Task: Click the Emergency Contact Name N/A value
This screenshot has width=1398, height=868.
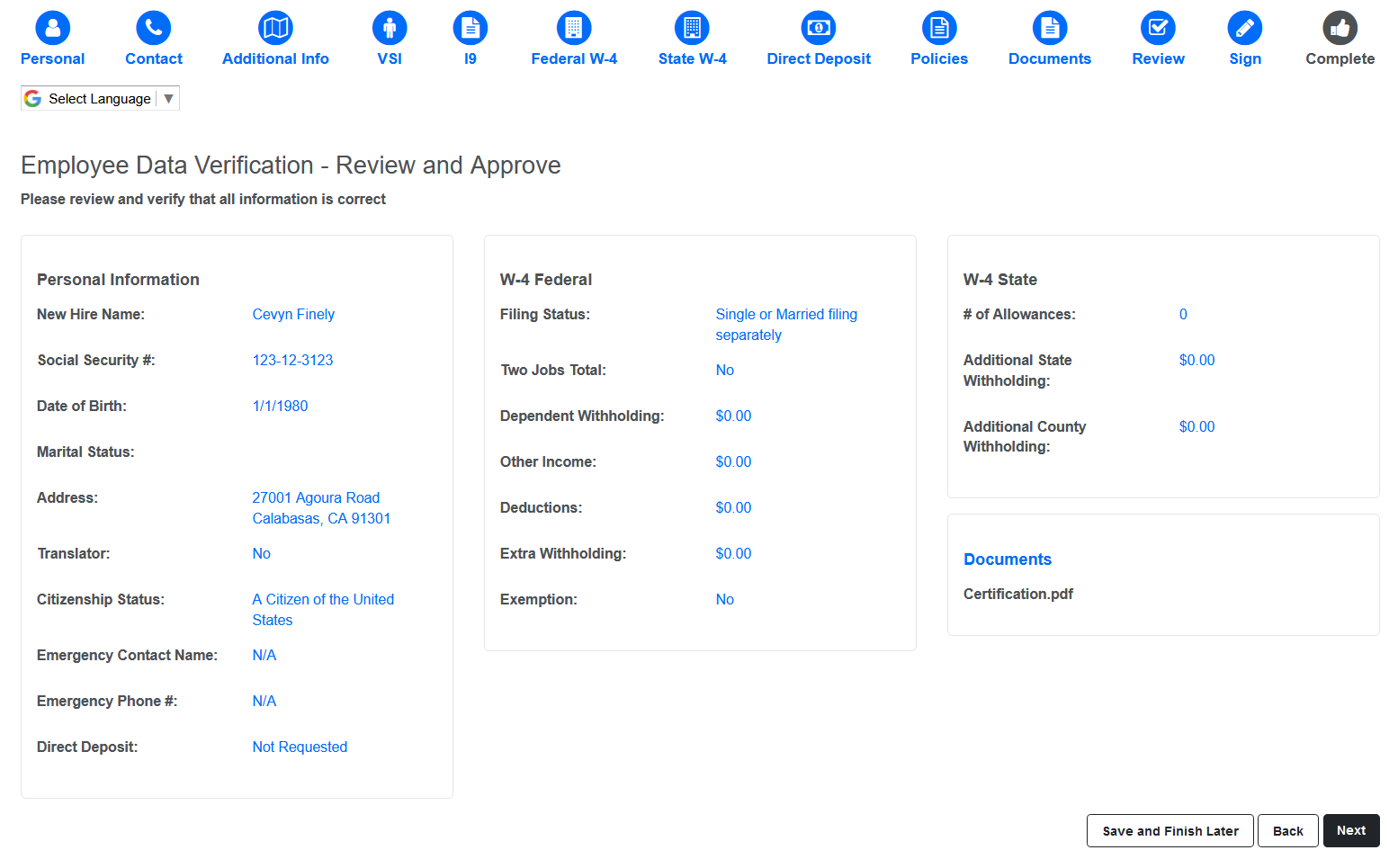Action: tap(264, 655)
